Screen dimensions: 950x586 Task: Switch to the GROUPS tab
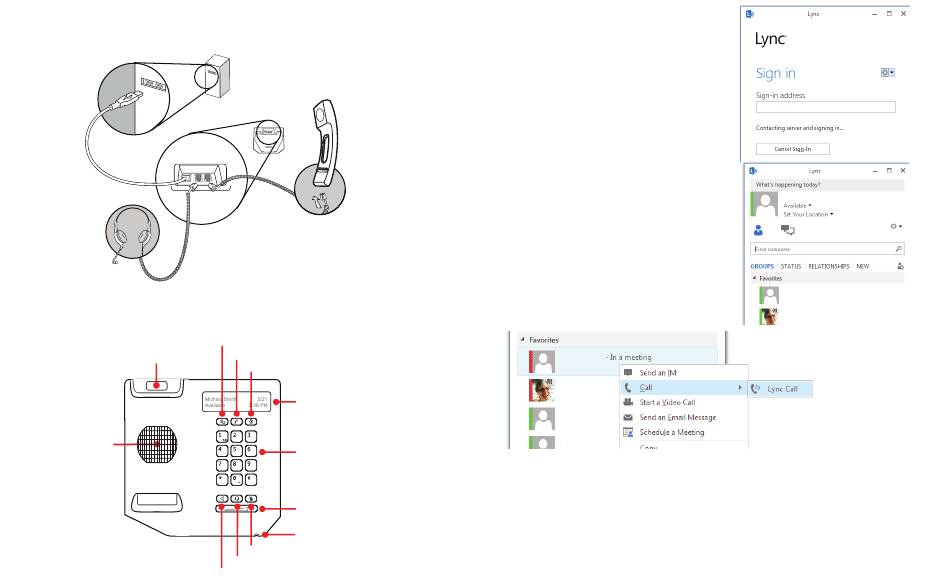(x=762, y=267)
